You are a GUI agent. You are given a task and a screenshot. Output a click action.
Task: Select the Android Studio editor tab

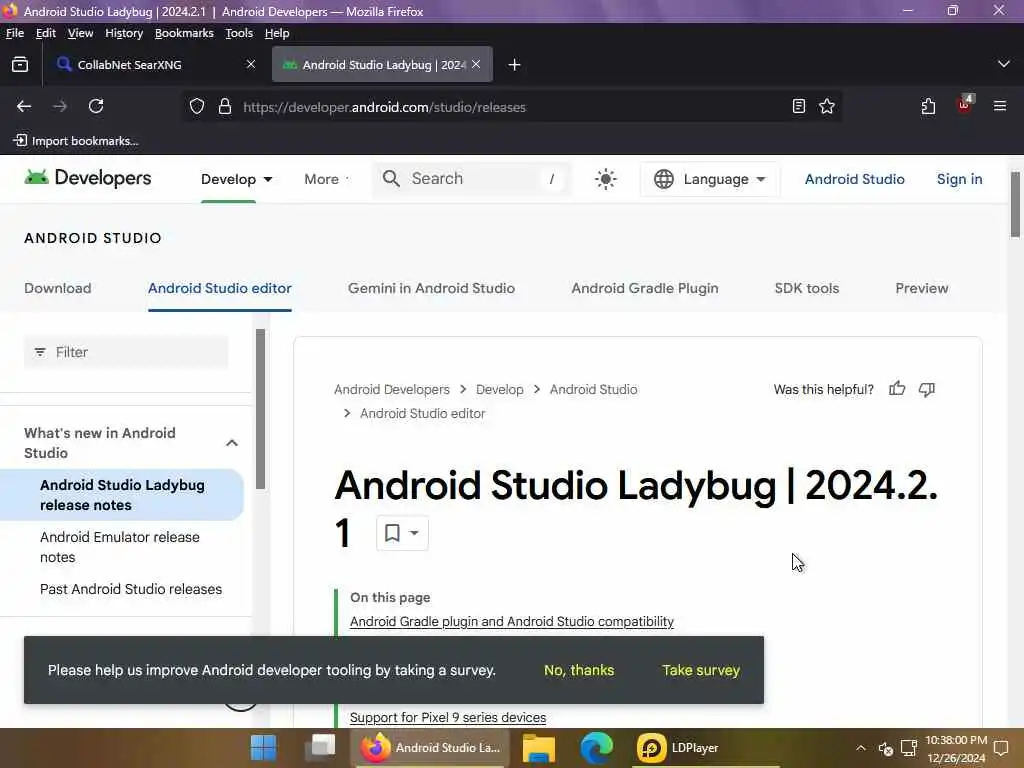pos(219,288)
